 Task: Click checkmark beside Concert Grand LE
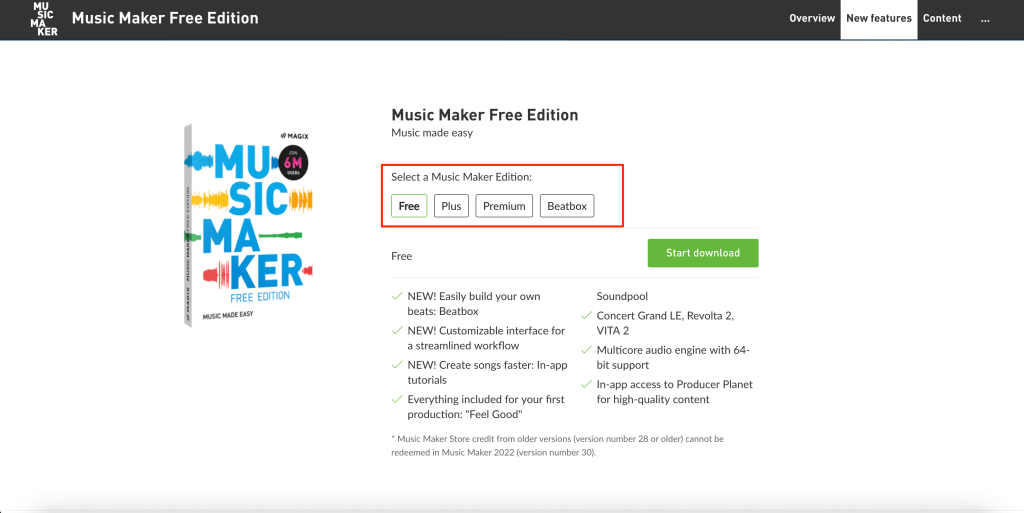pos(586,316)
